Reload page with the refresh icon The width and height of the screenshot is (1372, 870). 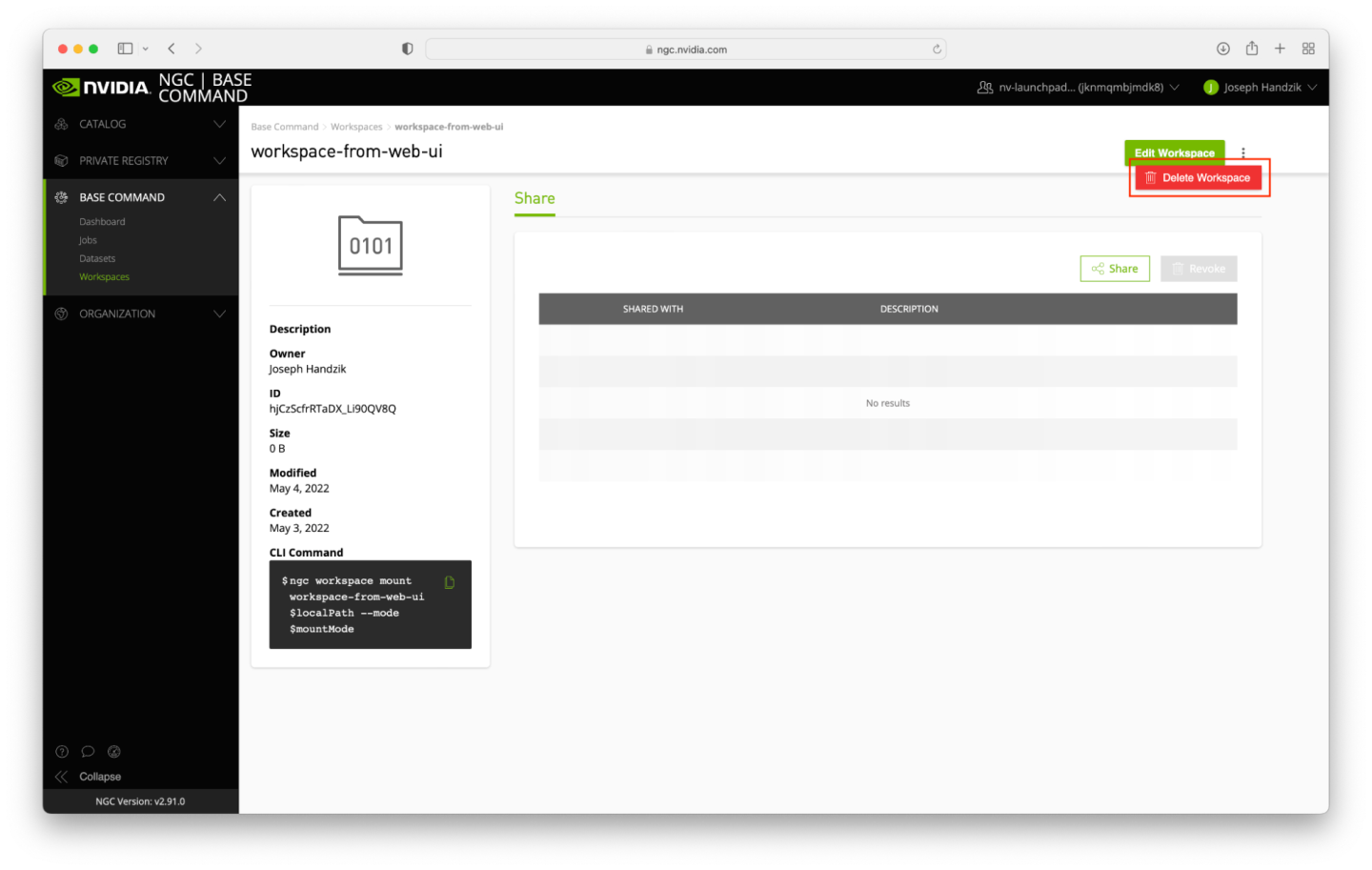937,50
